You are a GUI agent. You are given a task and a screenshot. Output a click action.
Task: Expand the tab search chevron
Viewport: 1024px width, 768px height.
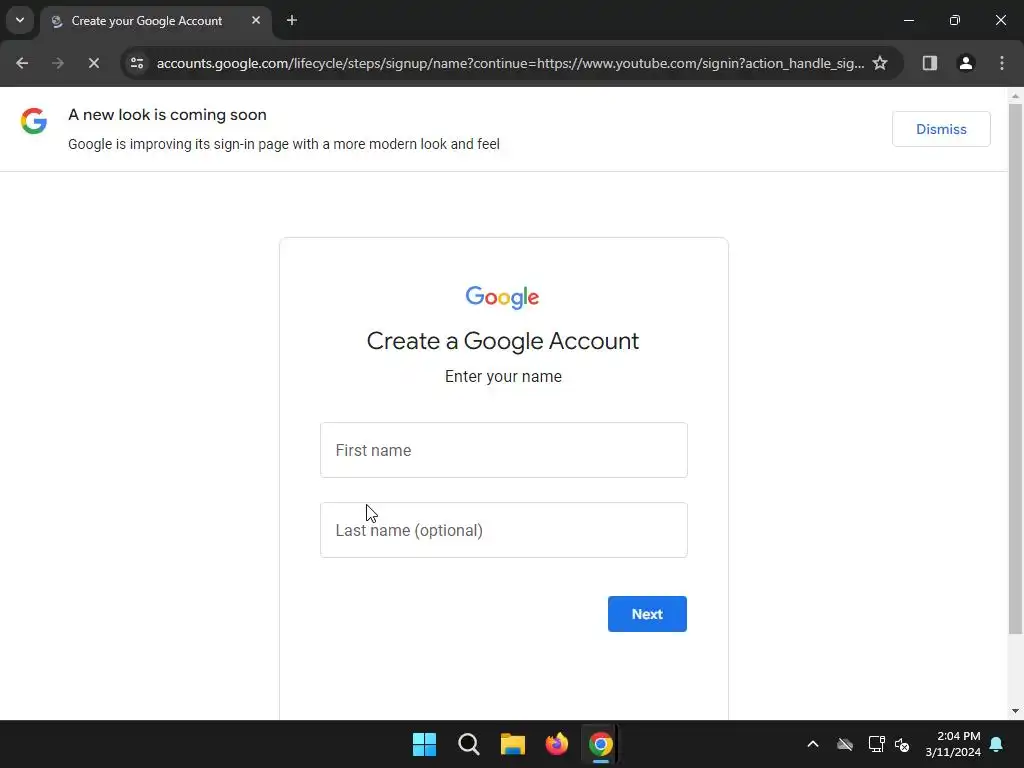click(x=20, y=20)
